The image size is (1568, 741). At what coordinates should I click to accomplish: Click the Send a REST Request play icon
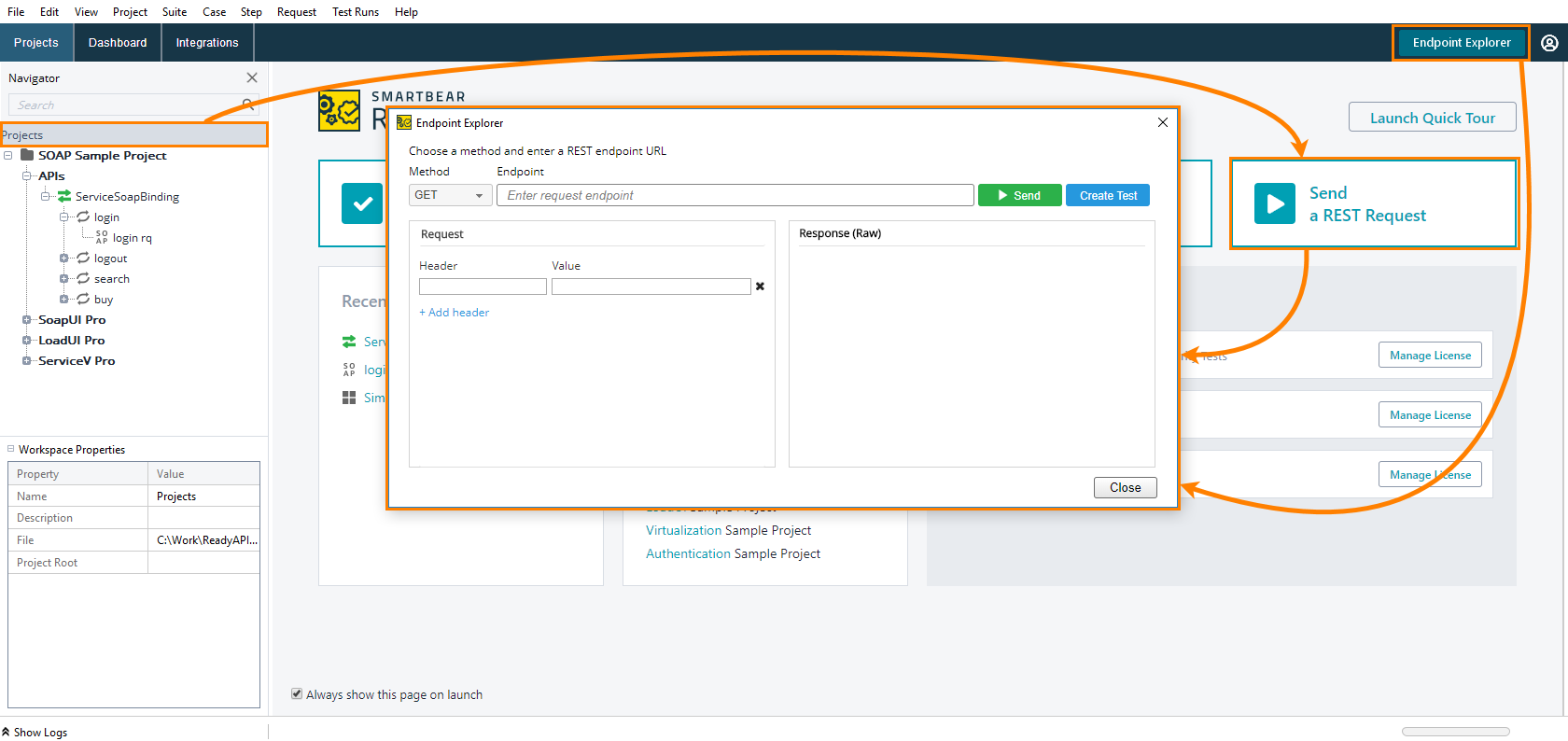(x=1275, y=203)
